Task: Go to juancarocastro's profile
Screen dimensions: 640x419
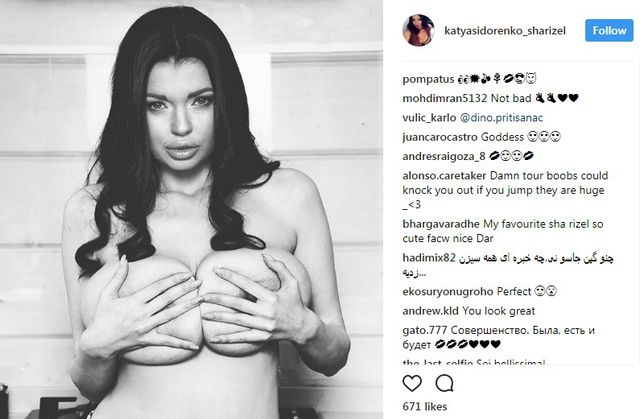Action: pos(440,137)
